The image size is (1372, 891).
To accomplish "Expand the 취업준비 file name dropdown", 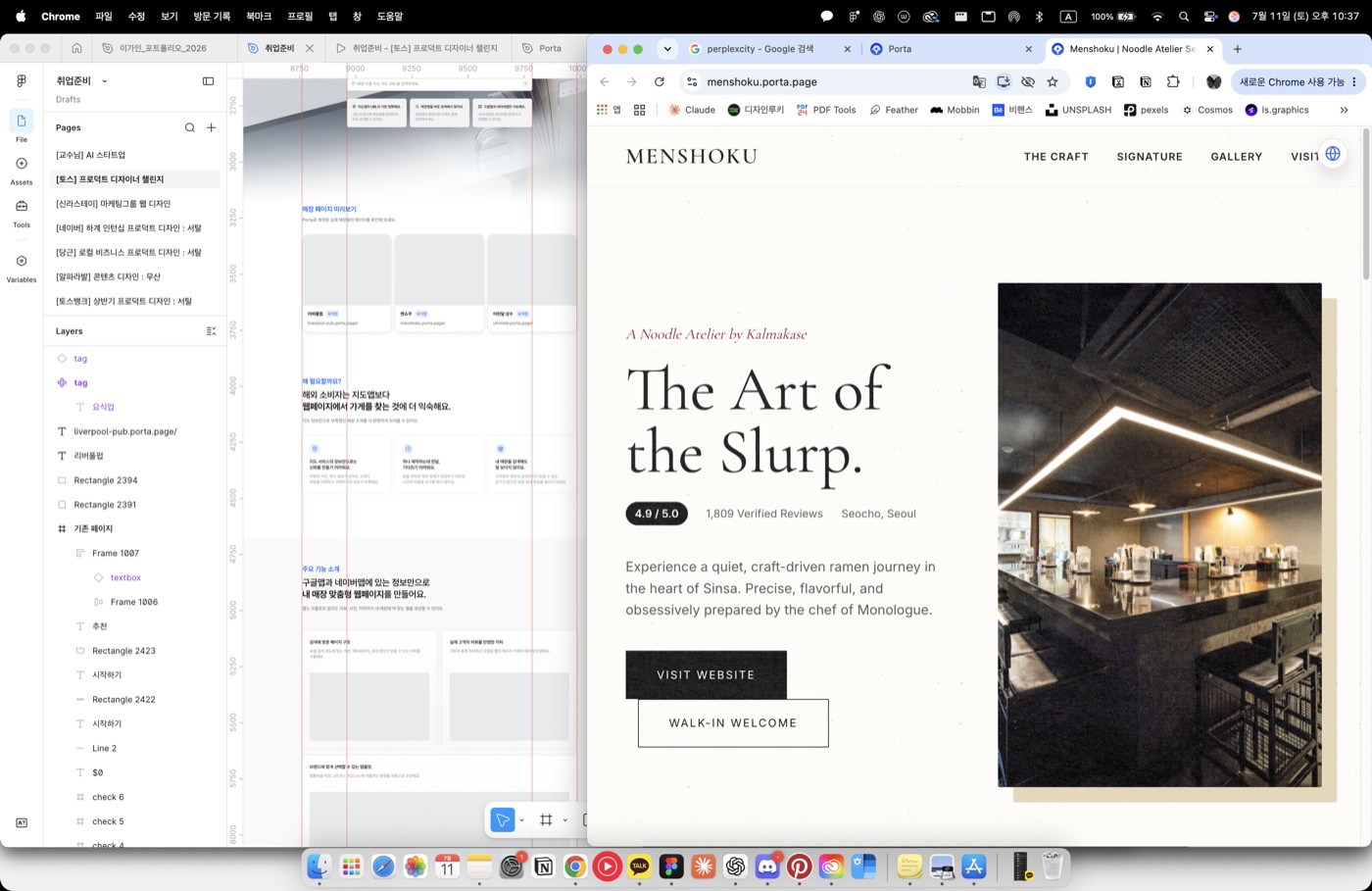I will 105,81.
